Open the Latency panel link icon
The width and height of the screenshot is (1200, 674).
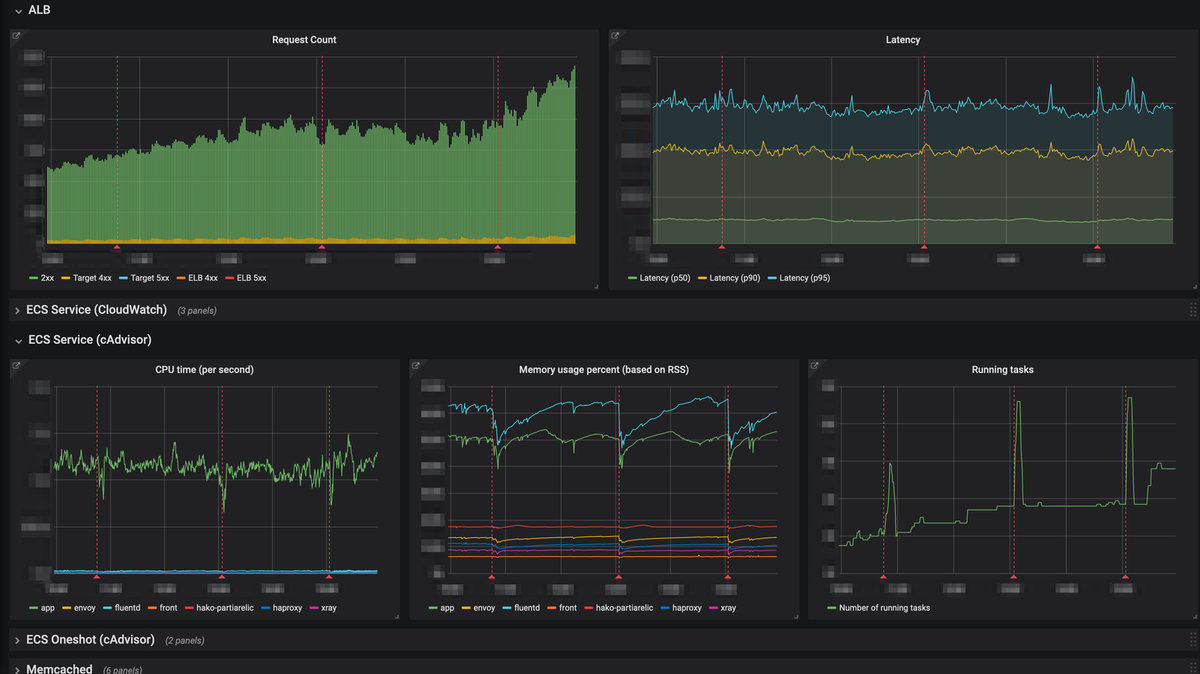pyautogui.click(x=616, y=35)
